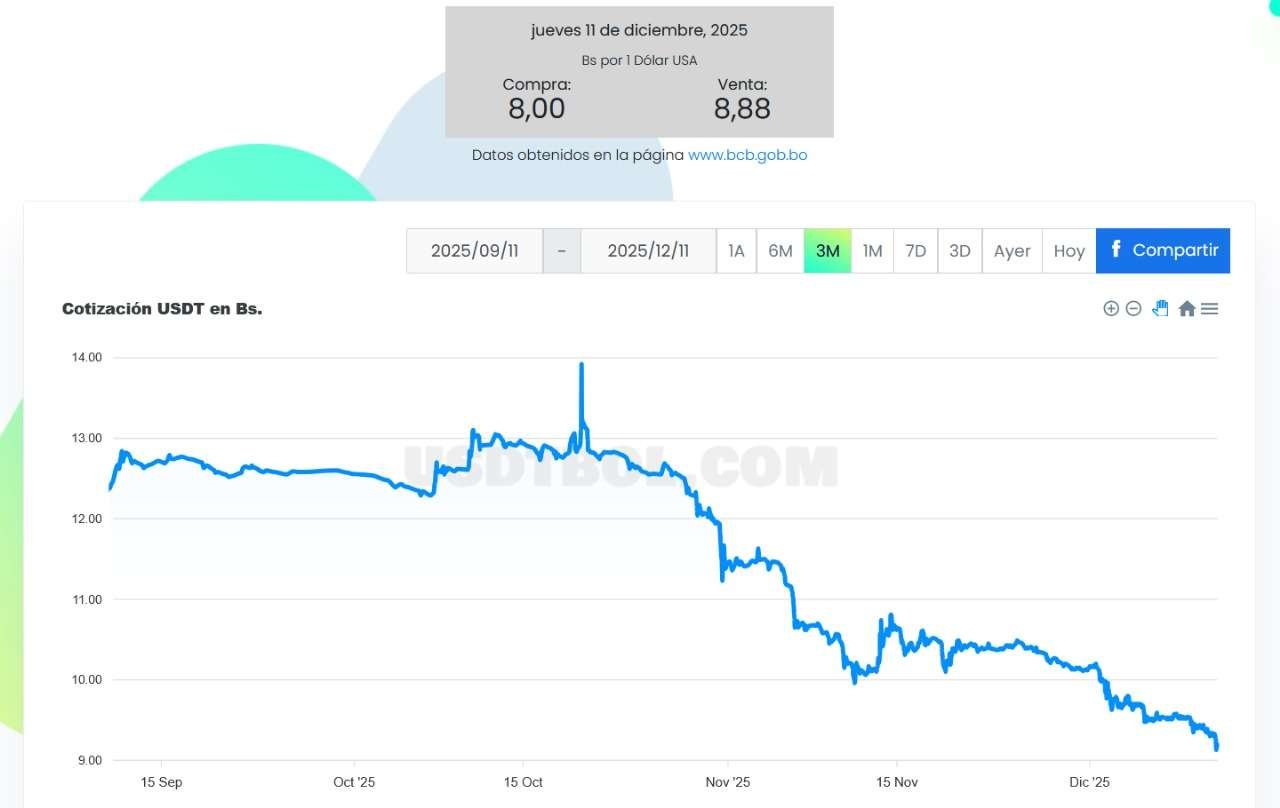Enable the 1A time range
Screen dimensions: 1280x808
click(x=736, y=251)
